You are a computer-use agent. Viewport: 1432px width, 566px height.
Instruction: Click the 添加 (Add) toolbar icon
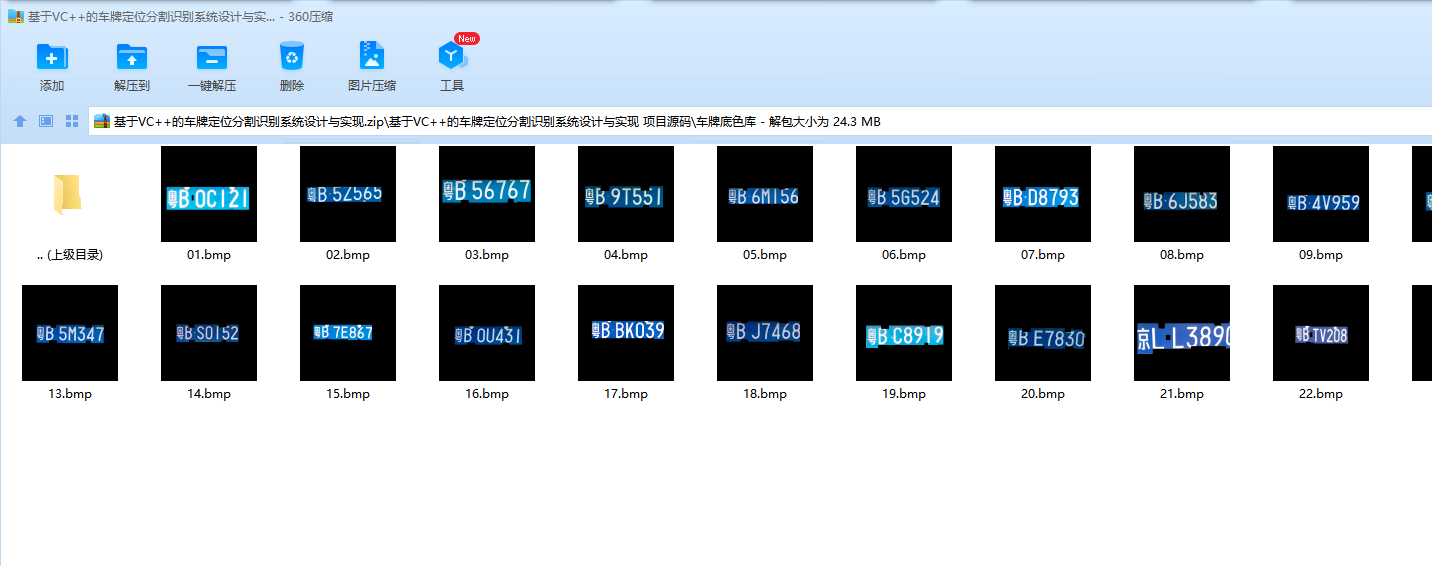[x=52, y=57]
